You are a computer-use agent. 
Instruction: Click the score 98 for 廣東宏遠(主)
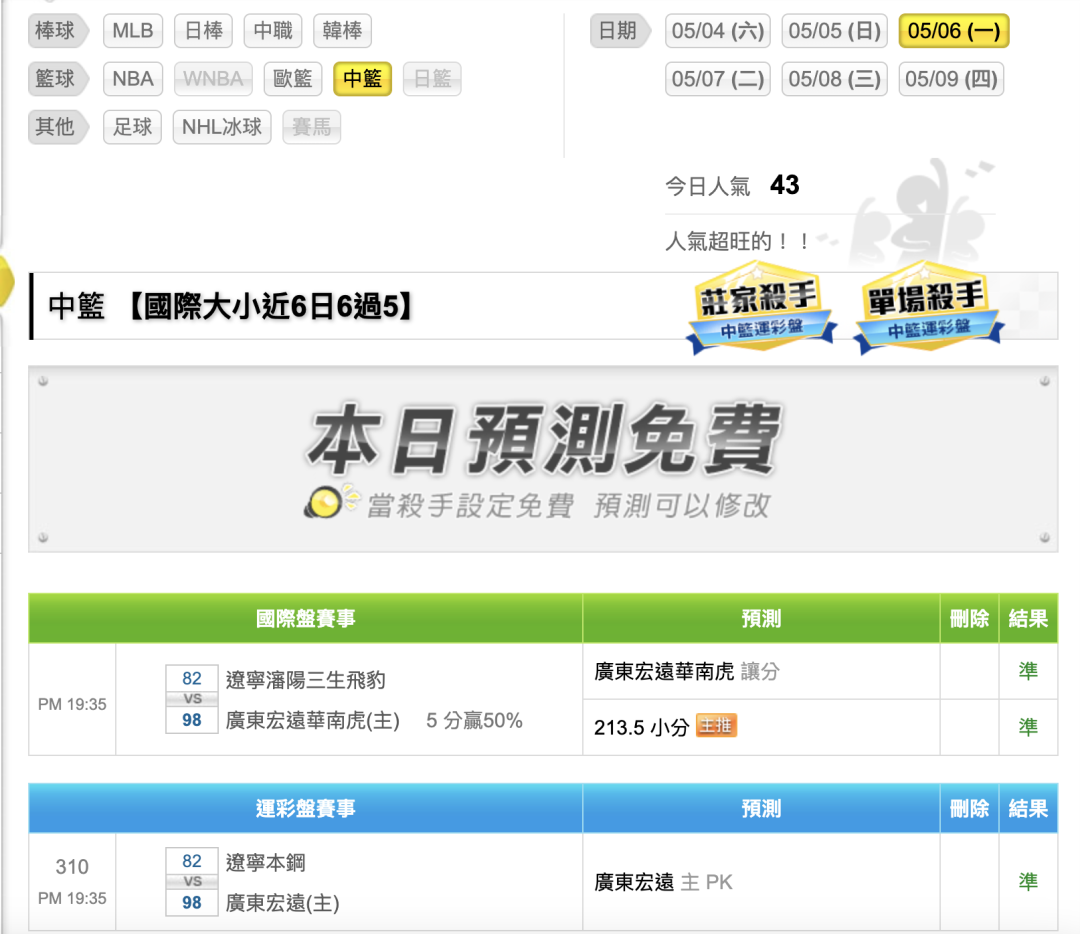tap(191, 902)
